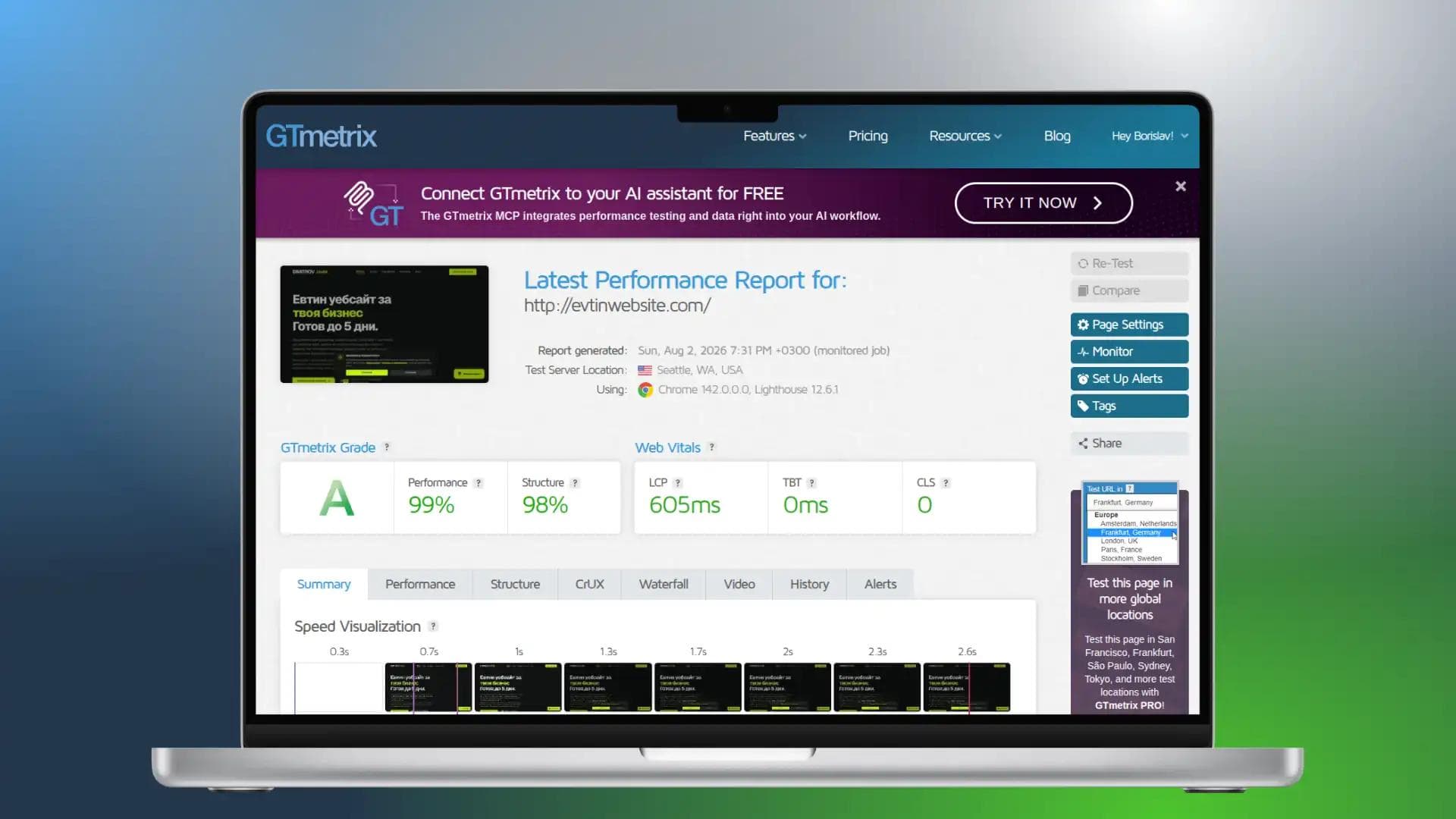Select the Summary tab
This screenshot has width=1456, height=819.
[324, 585]
